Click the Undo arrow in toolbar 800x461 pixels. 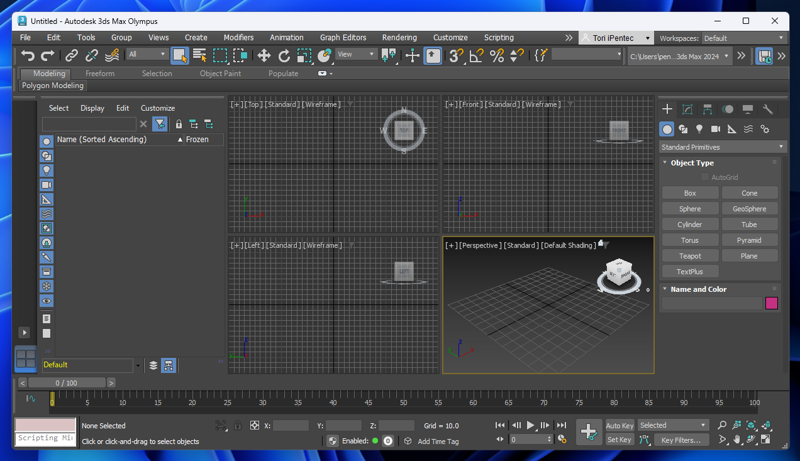click(x=28, y=56)
